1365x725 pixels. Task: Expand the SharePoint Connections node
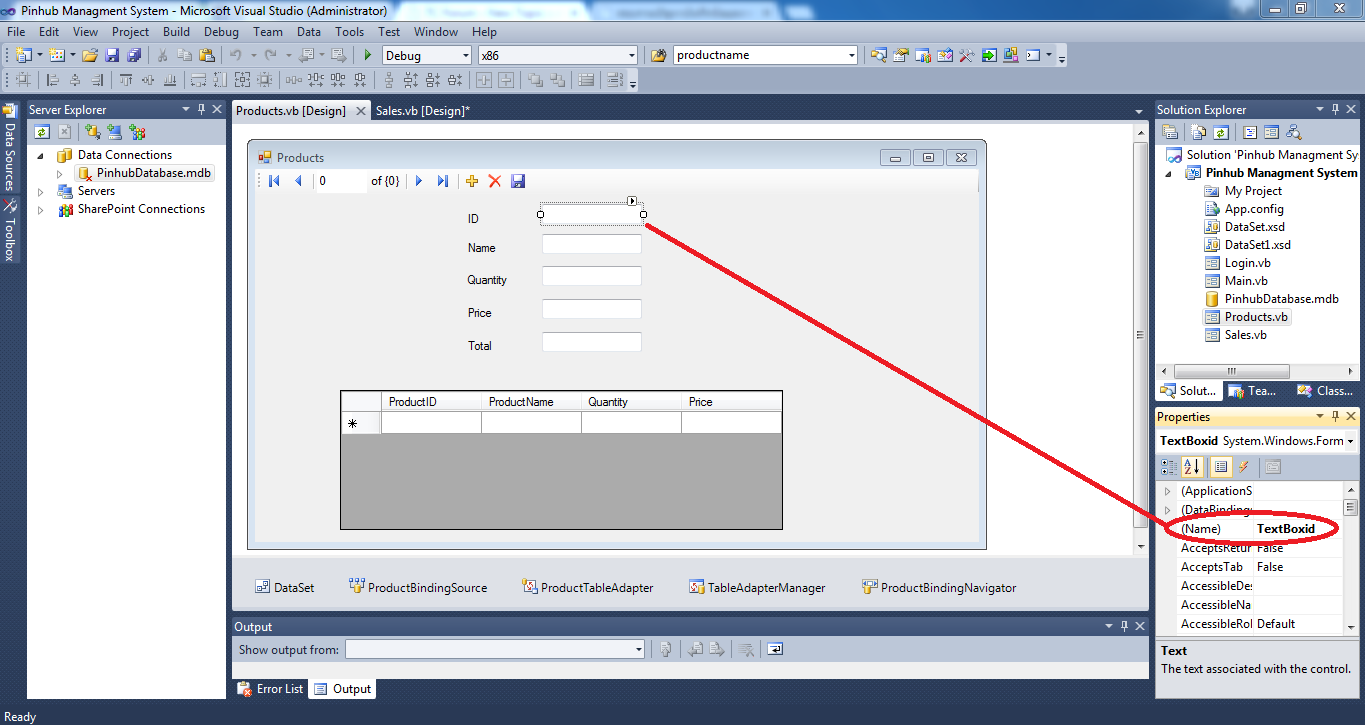[x=41, y=209]
